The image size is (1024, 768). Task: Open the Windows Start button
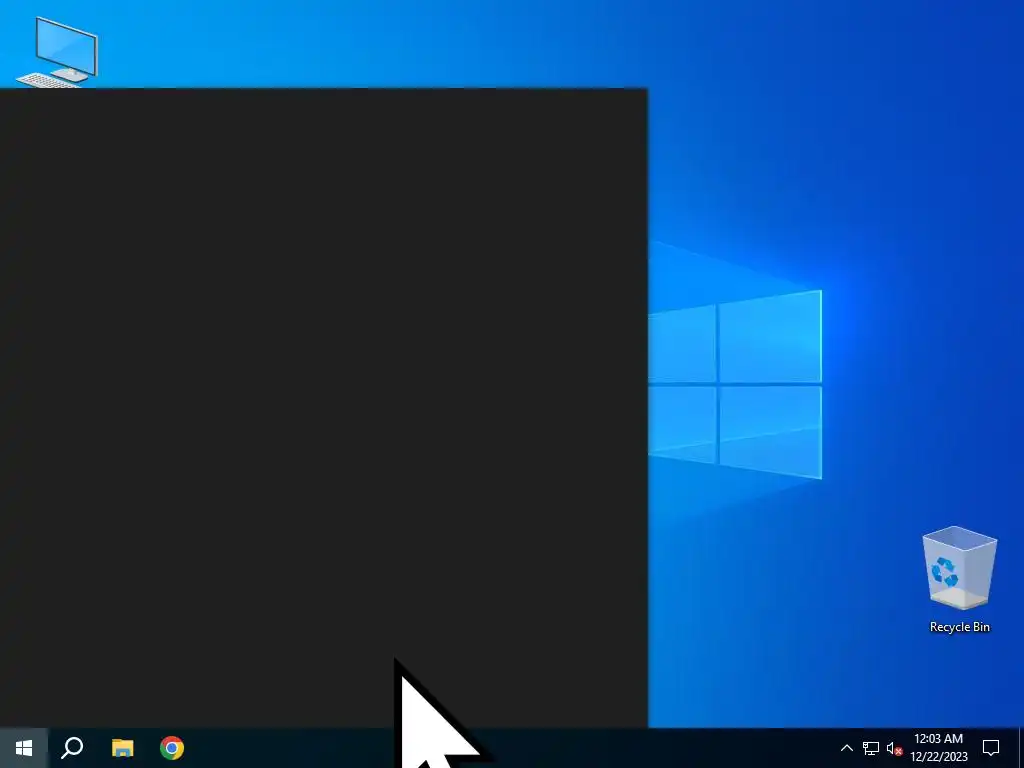[x=24, y=748]
